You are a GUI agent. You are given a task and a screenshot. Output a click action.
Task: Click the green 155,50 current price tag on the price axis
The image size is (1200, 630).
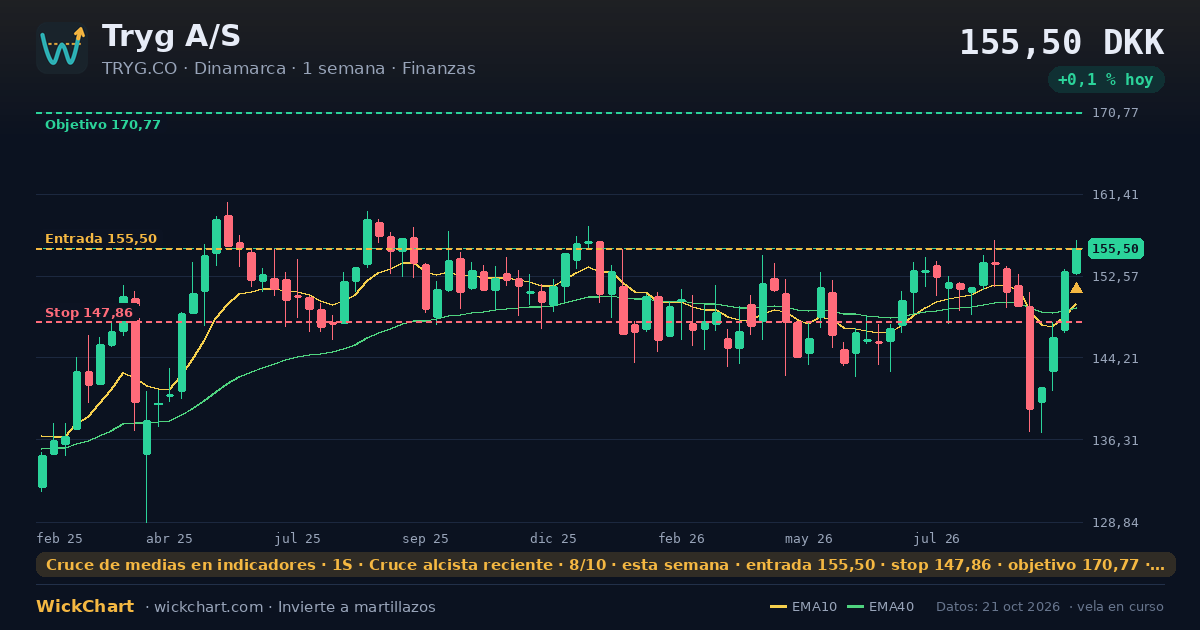1116,249
